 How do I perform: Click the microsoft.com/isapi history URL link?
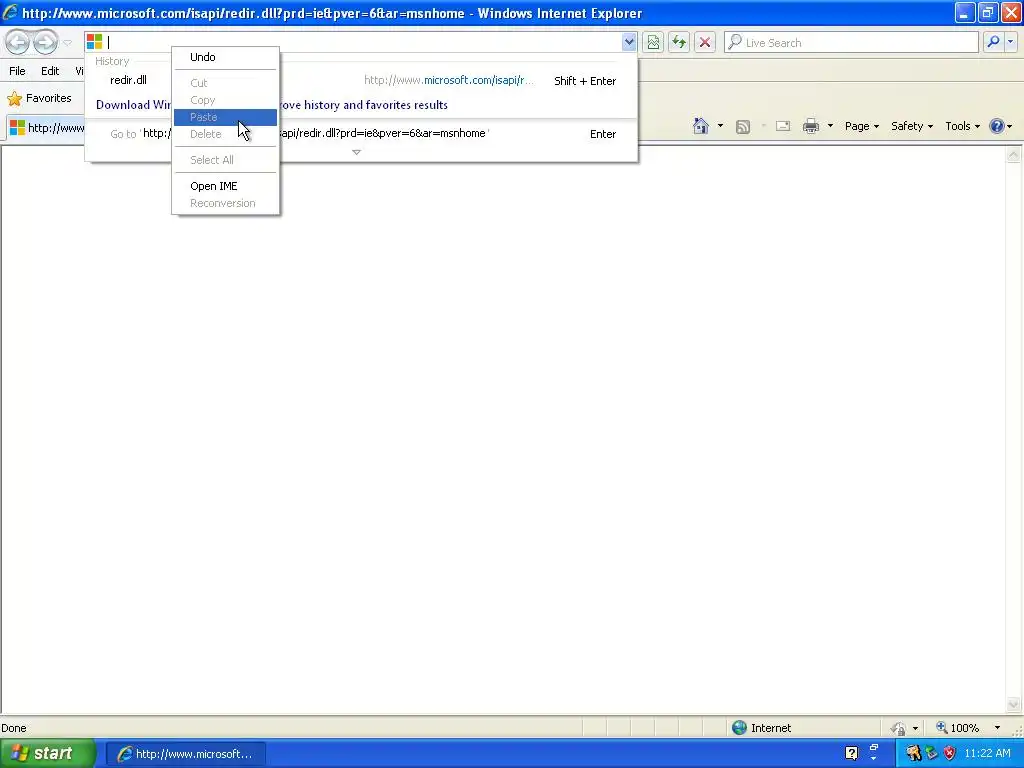449,80
